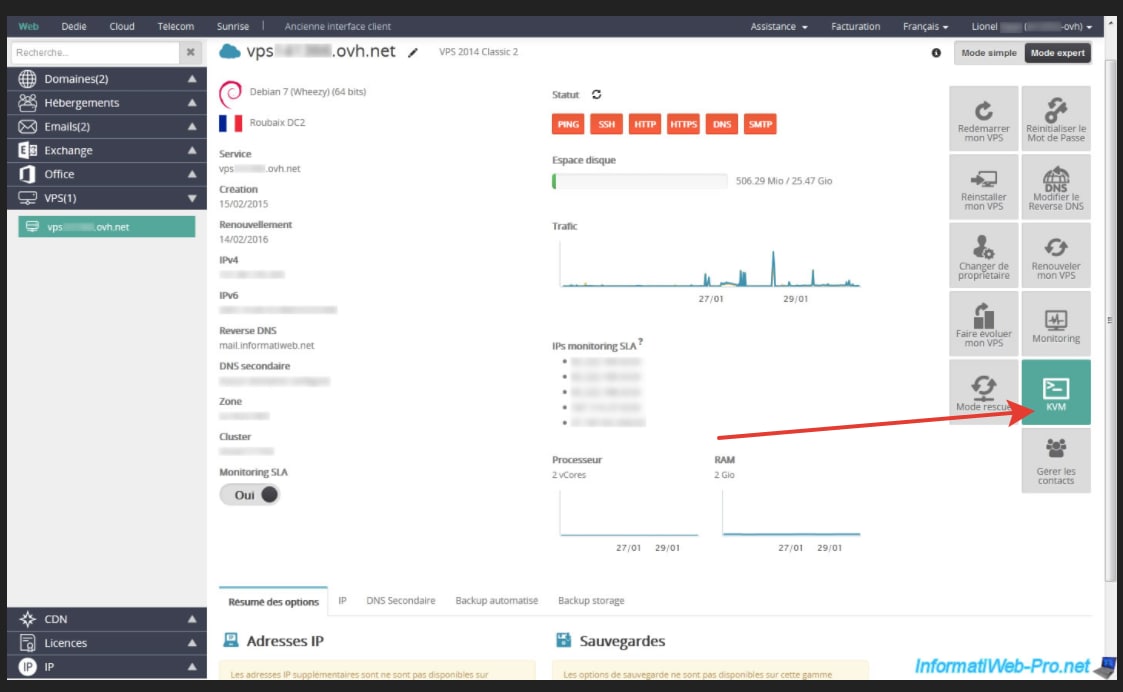
Task: Click the HTTP status badge
Action: (645, 124)
